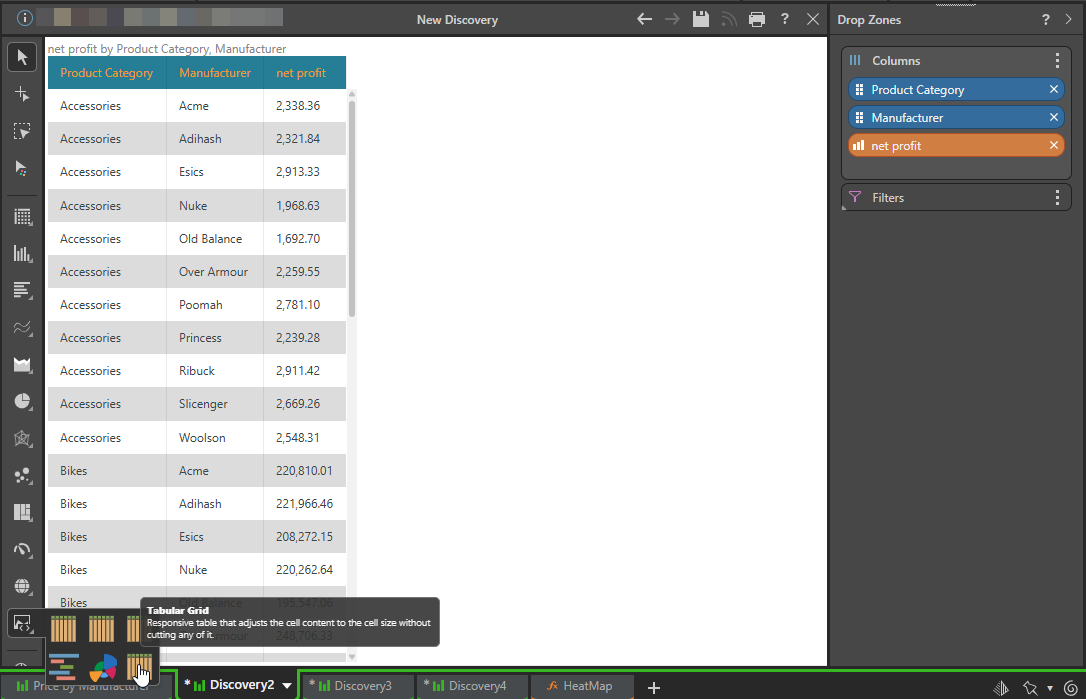This screenshot has height=699, width=1086.
Task: Click the pin icon in status bar
Action: (x=1030, y=688)
